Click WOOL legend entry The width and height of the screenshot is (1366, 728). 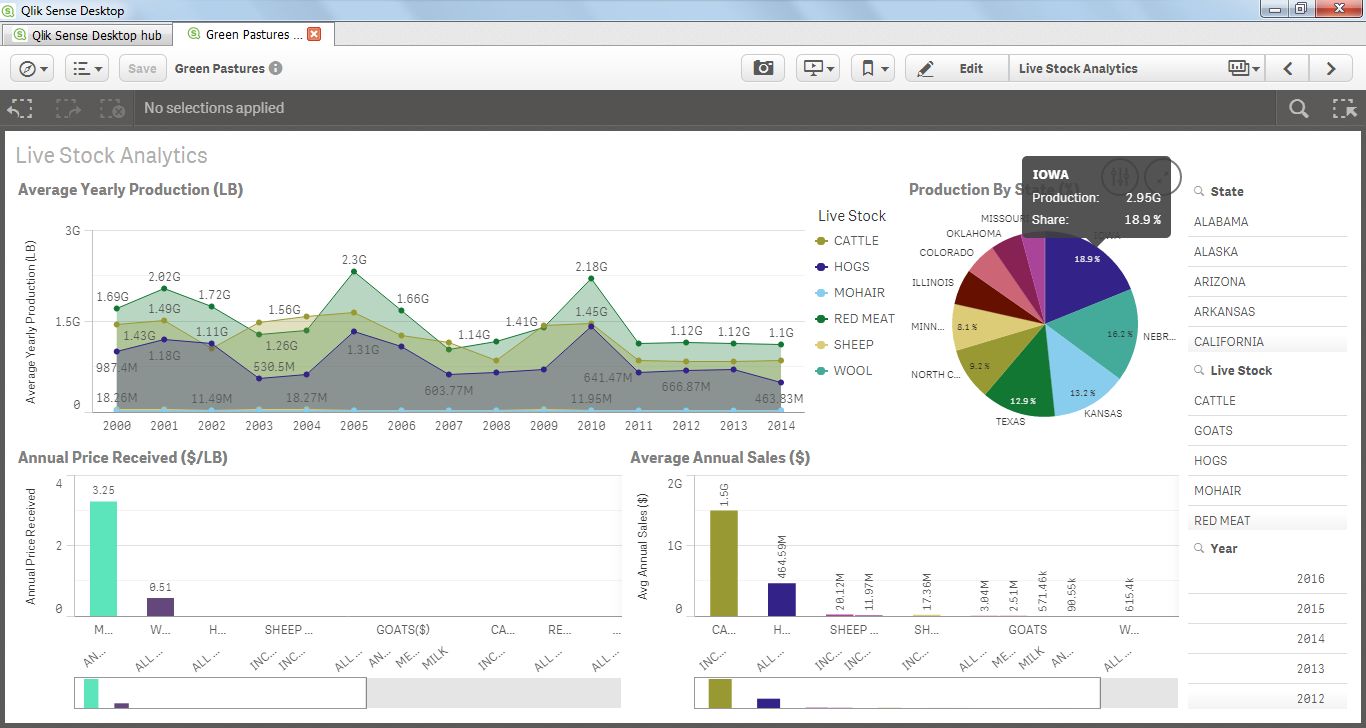click(845, 371)
